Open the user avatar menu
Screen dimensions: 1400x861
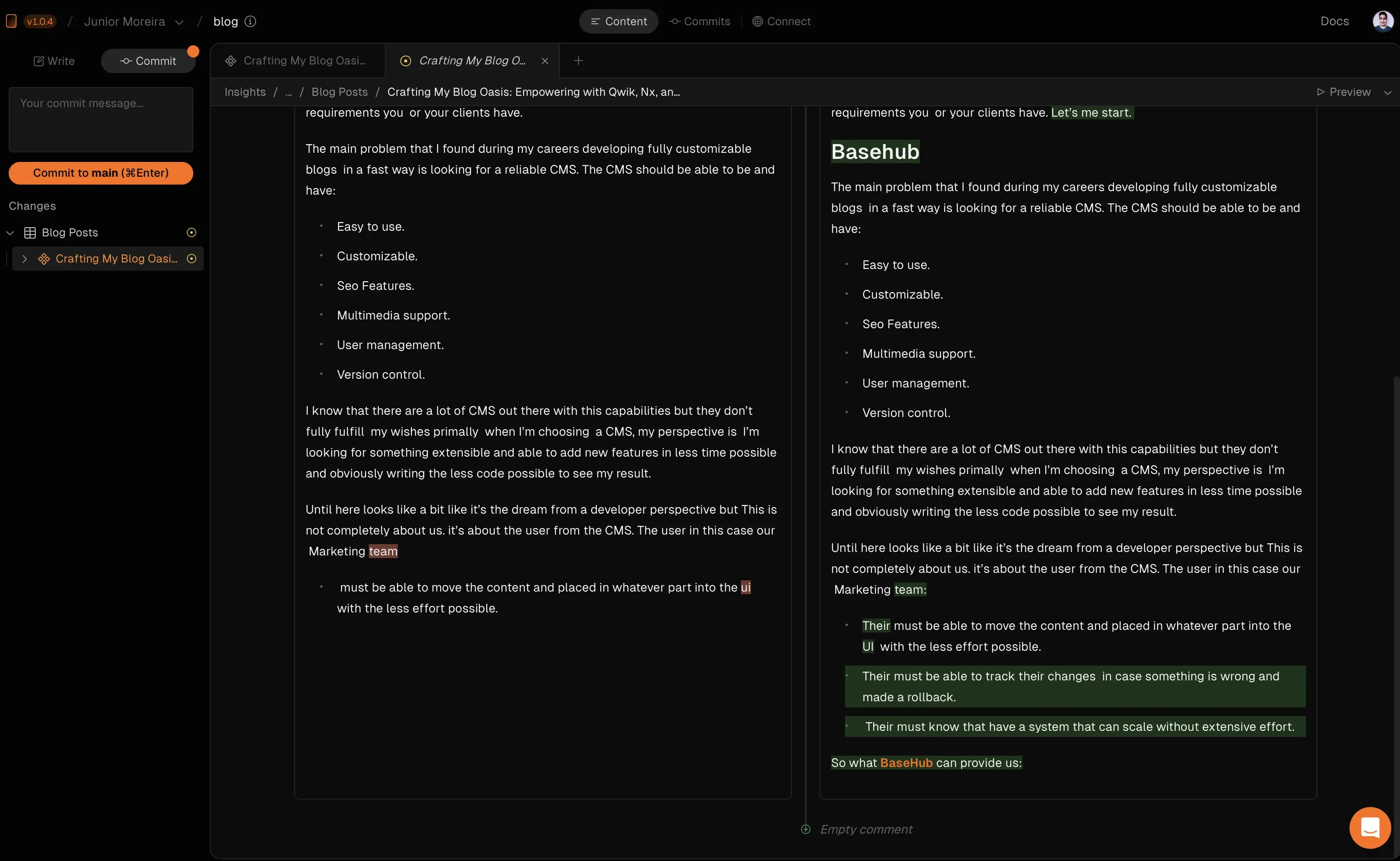(1383, 21)
